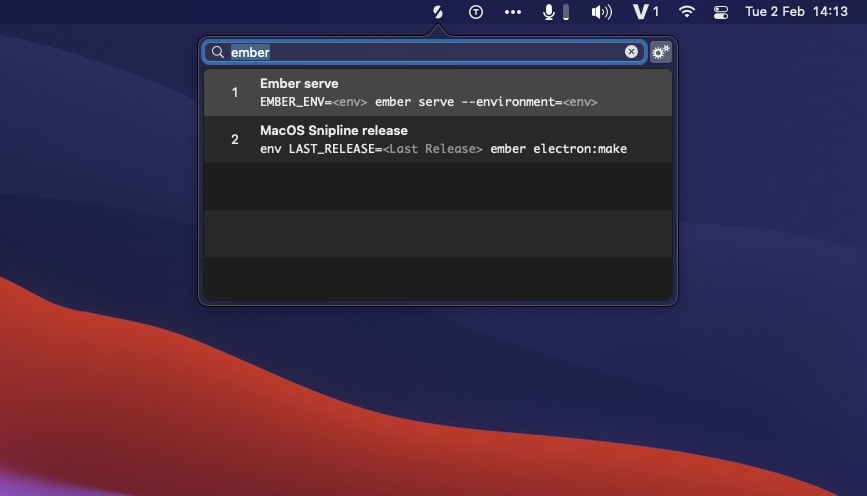Screen dimensions: 867x496
Task: Open the Wi-Fi status menu
Action: click(686, 12)
